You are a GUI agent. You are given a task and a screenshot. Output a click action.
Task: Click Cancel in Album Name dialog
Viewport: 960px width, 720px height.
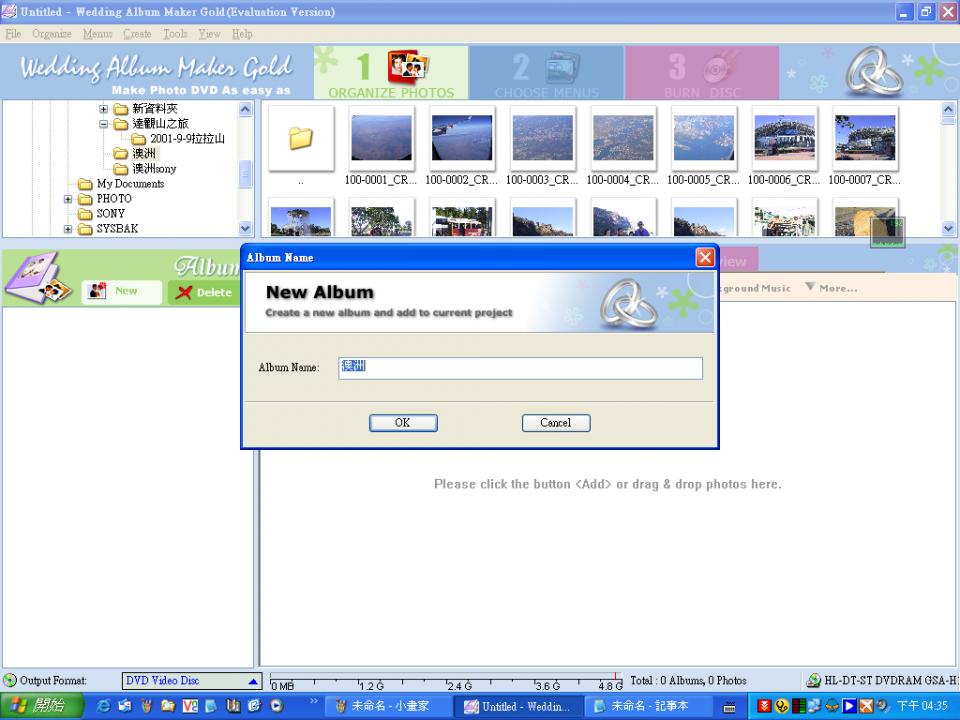pyautogui.click(x=556, y=422)
